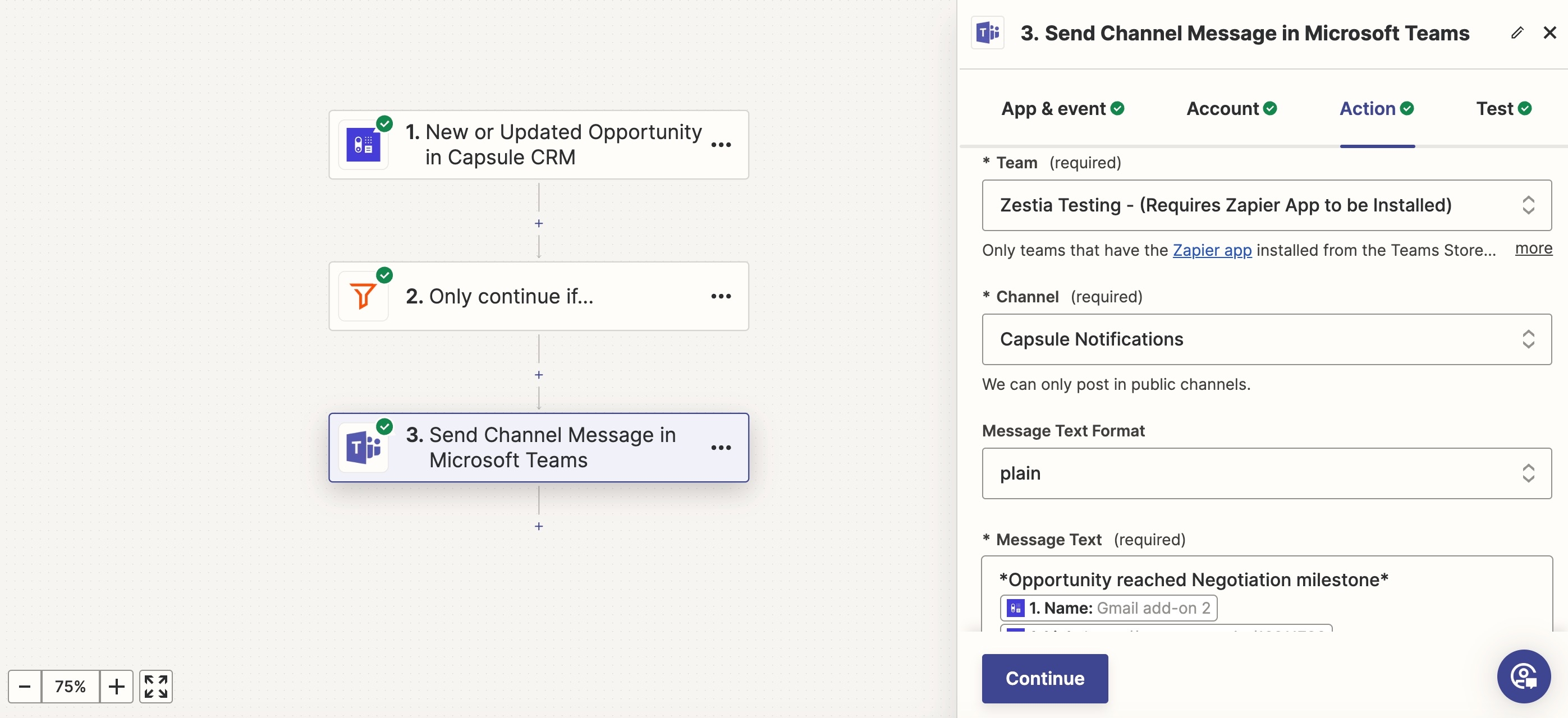This screenshot has width=1568, height=718.
Task: Click the Capsule CRM trigger icon
Action: point(365,143)
